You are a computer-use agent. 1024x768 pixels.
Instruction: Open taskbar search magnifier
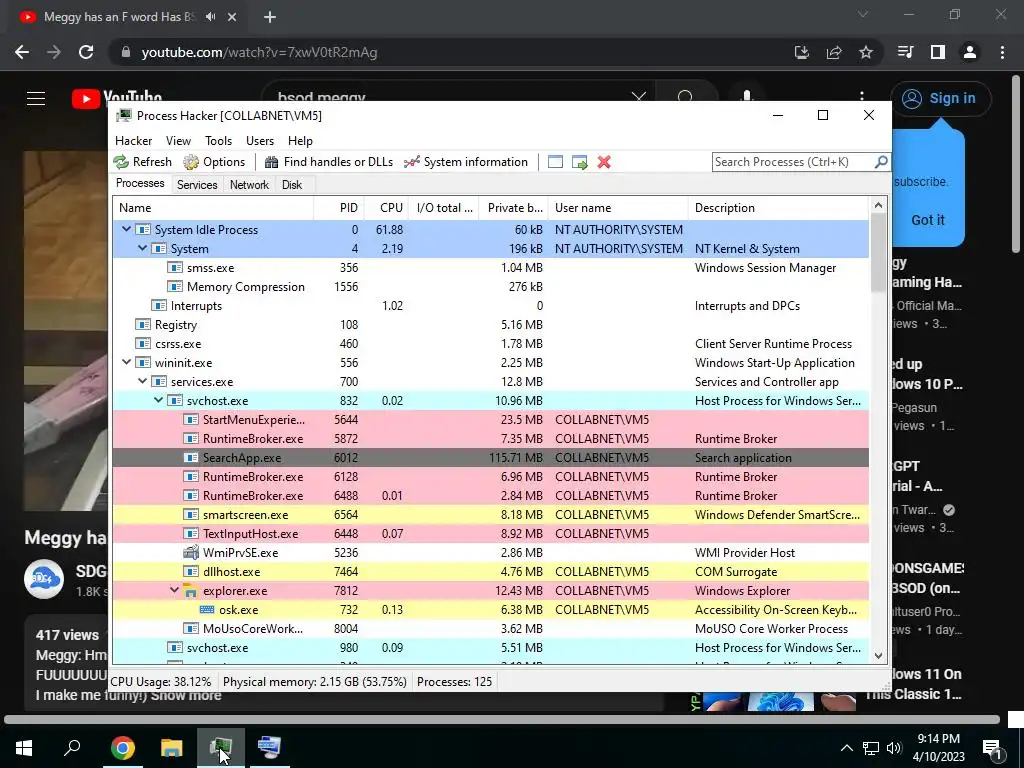click(x=72, y=747)
